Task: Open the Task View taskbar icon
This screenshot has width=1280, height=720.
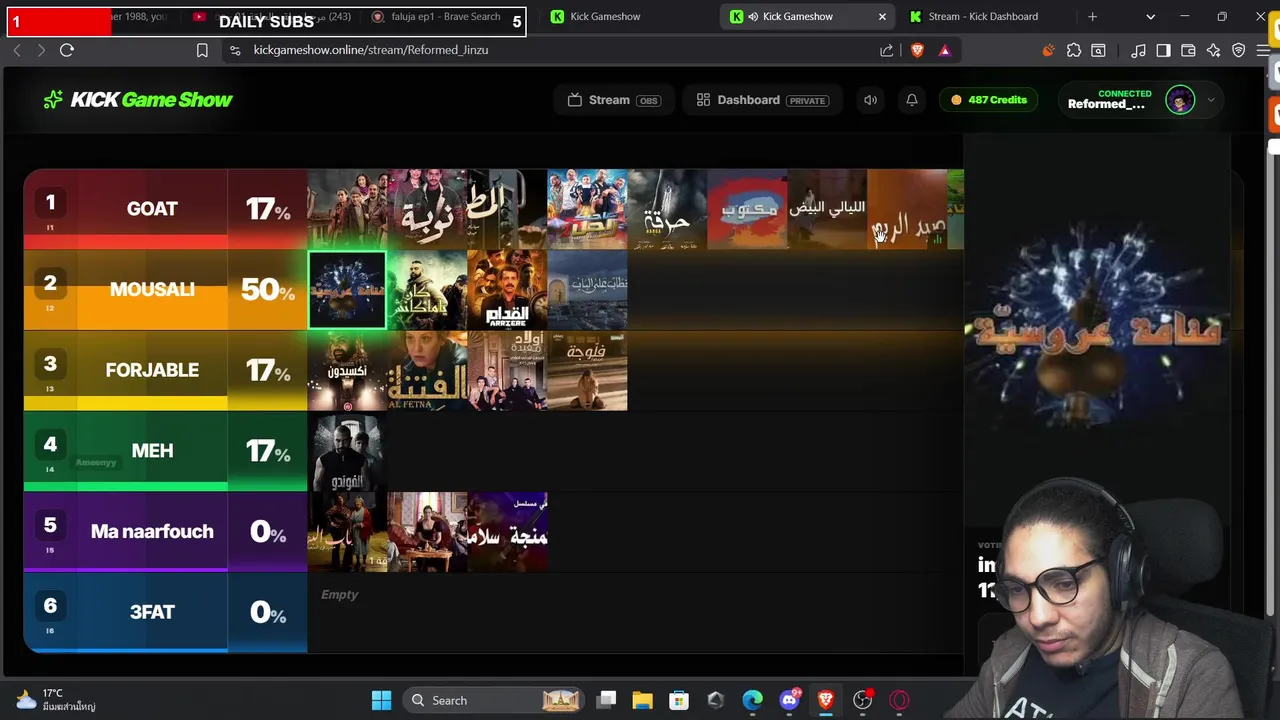Action: [x=606, y=700]
